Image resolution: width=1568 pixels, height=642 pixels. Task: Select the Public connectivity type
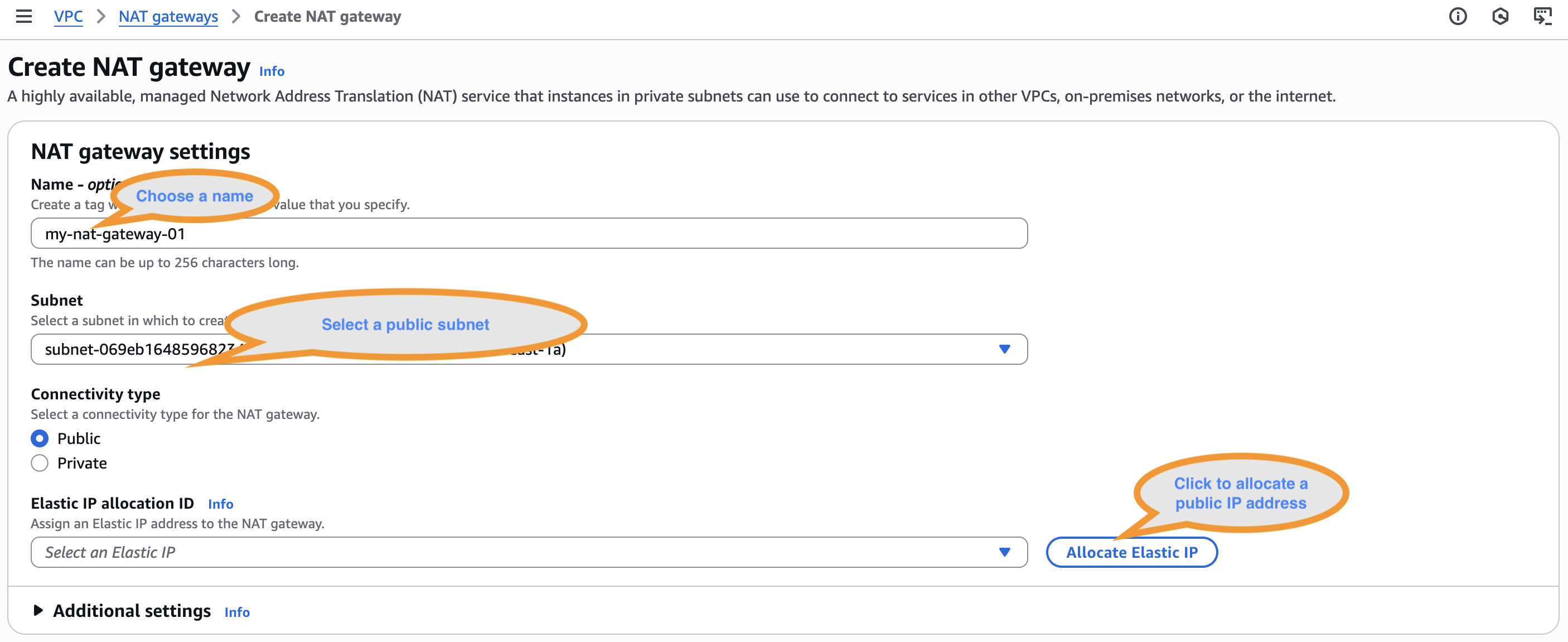coord(40,438)
